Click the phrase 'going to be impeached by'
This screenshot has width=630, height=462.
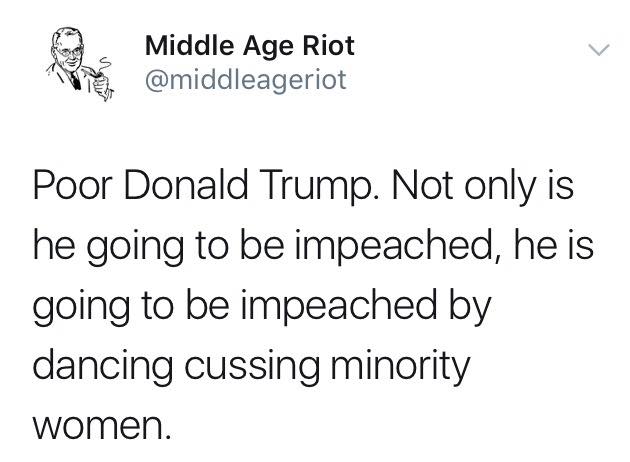pos(262,305)
